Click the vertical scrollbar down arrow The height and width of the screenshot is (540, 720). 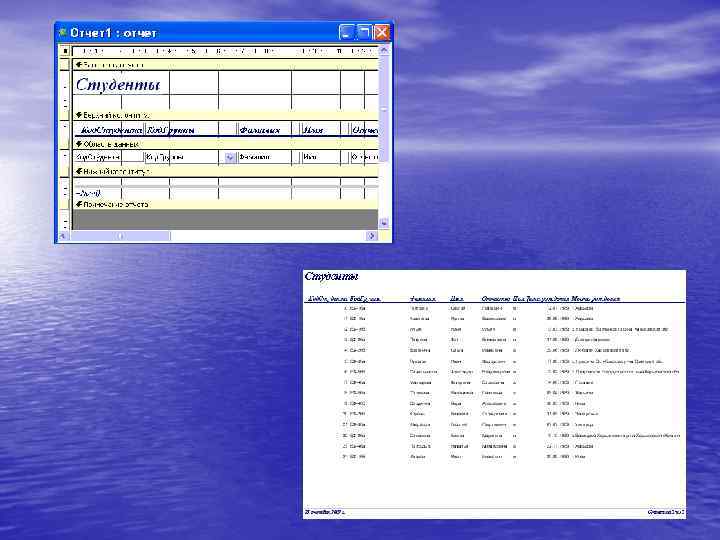click(384, 223)
